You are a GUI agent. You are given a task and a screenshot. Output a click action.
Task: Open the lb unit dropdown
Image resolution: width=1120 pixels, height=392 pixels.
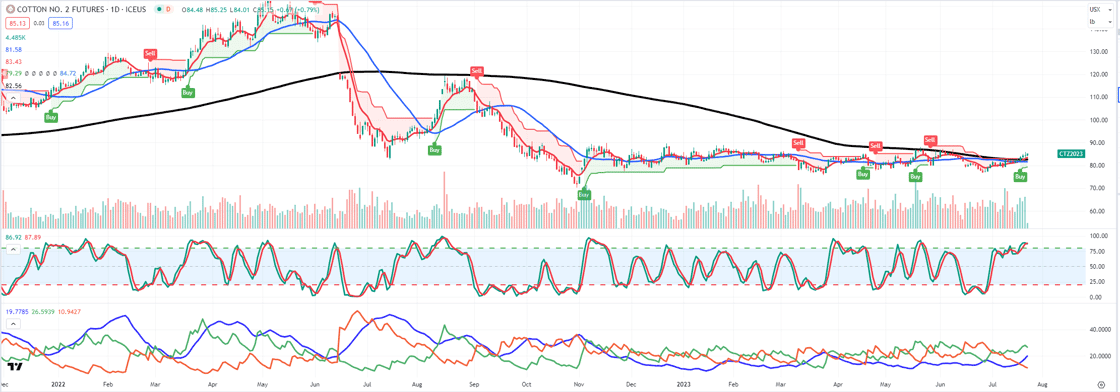coord(1101,21)
